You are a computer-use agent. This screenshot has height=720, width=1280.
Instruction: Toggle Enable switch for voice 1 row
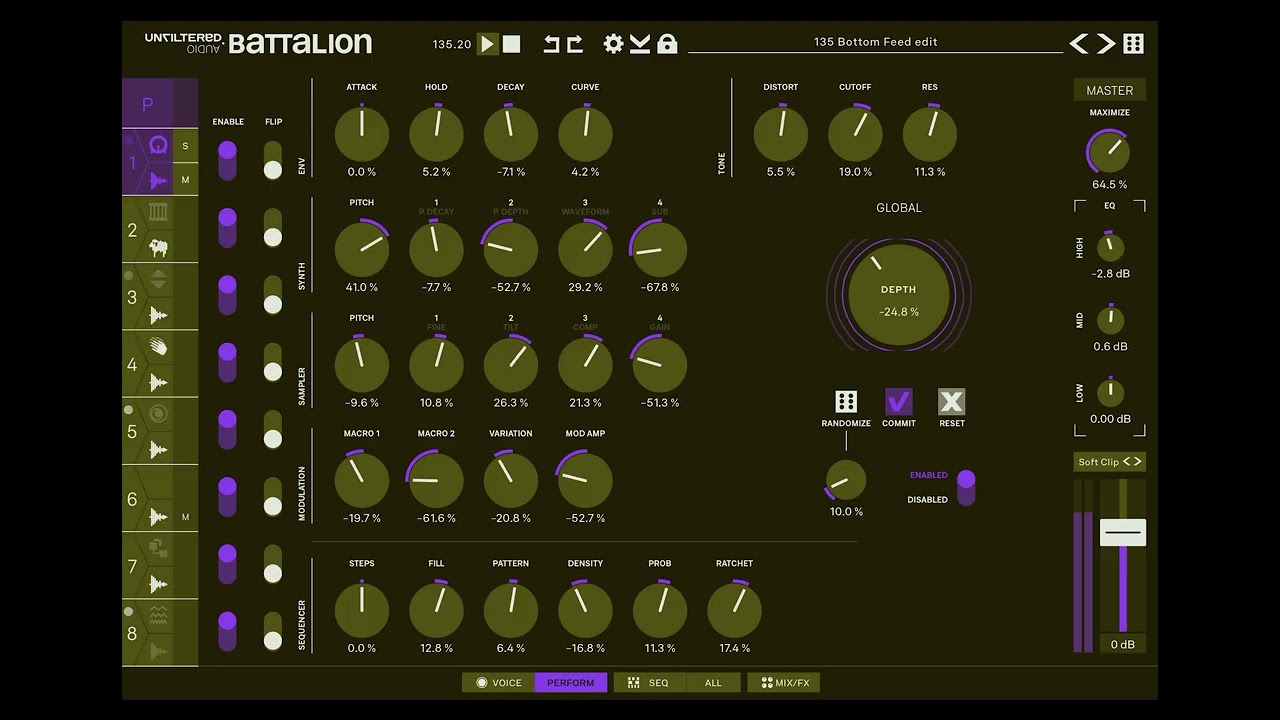[227, 160]
